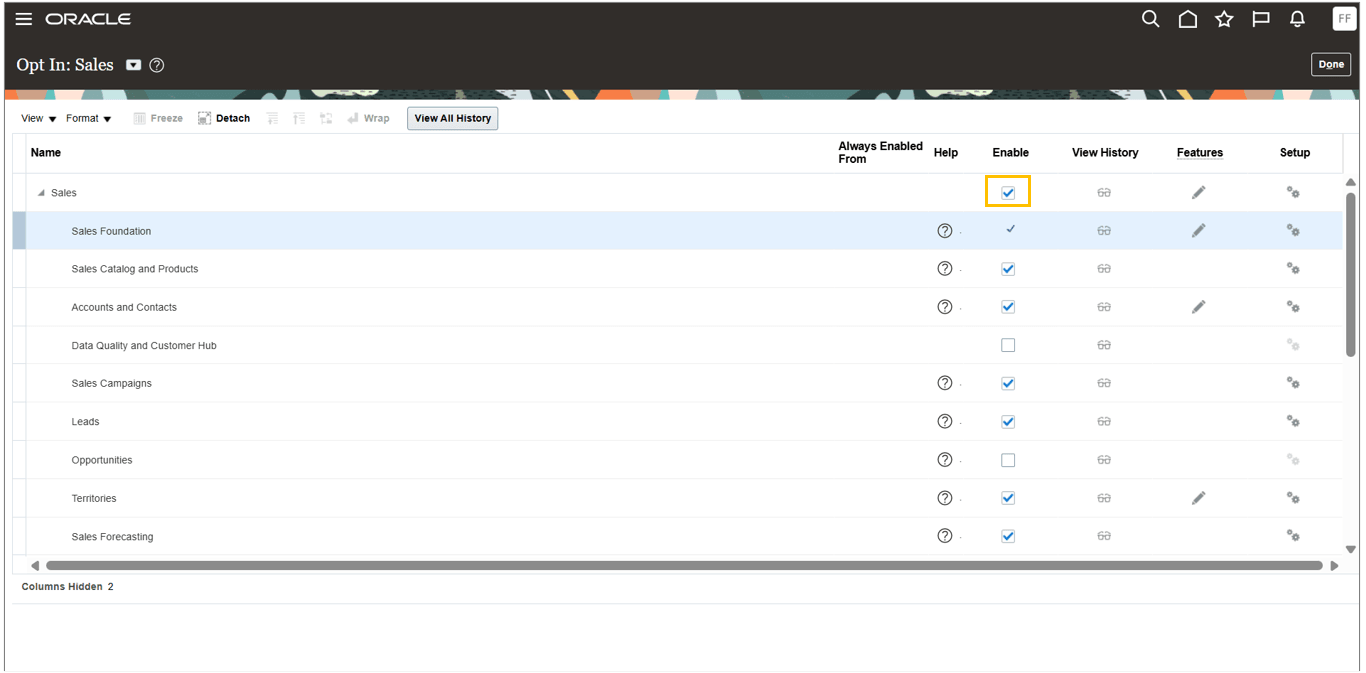Click the Enable column header
1366x673 pixels.
1010,153
